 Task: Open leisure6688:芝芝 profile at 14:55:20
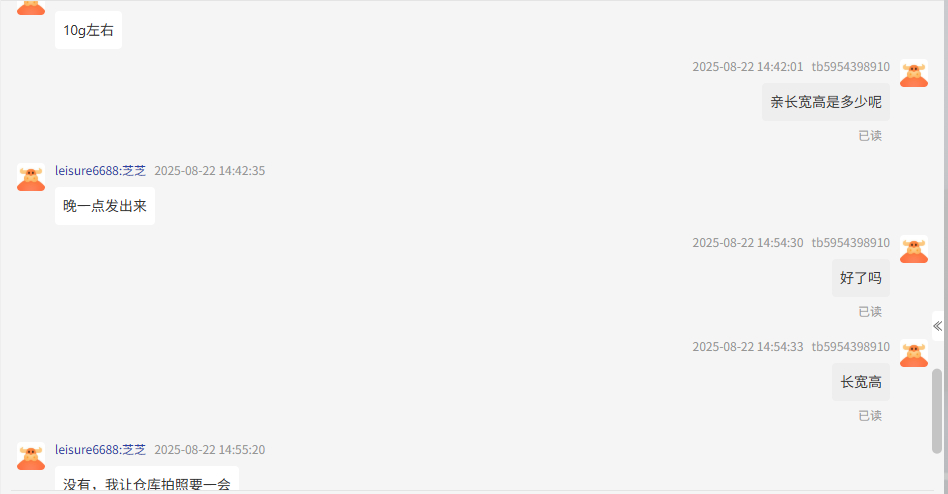100,449
